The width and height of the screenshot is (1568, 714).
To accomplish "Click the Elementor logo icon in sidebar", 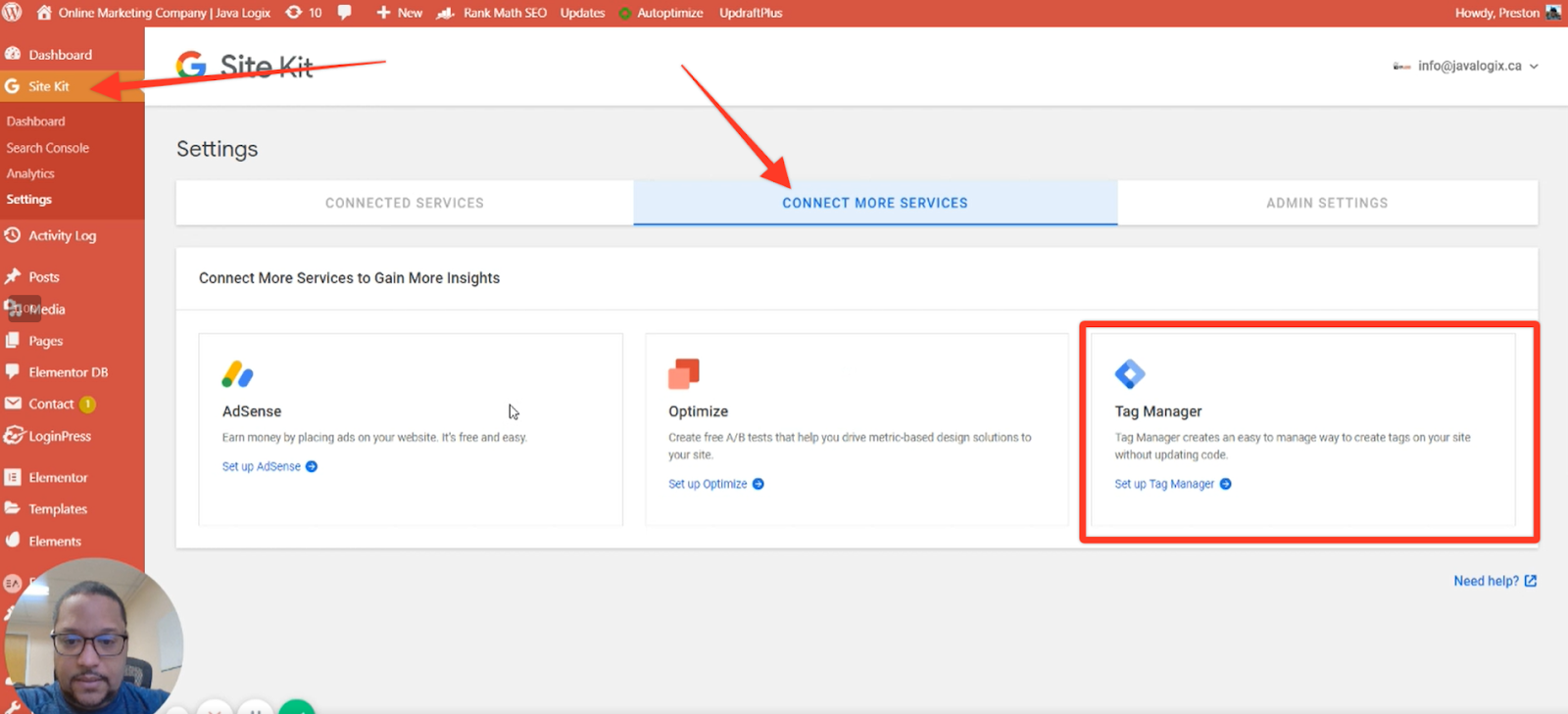I will pos(13,477).
